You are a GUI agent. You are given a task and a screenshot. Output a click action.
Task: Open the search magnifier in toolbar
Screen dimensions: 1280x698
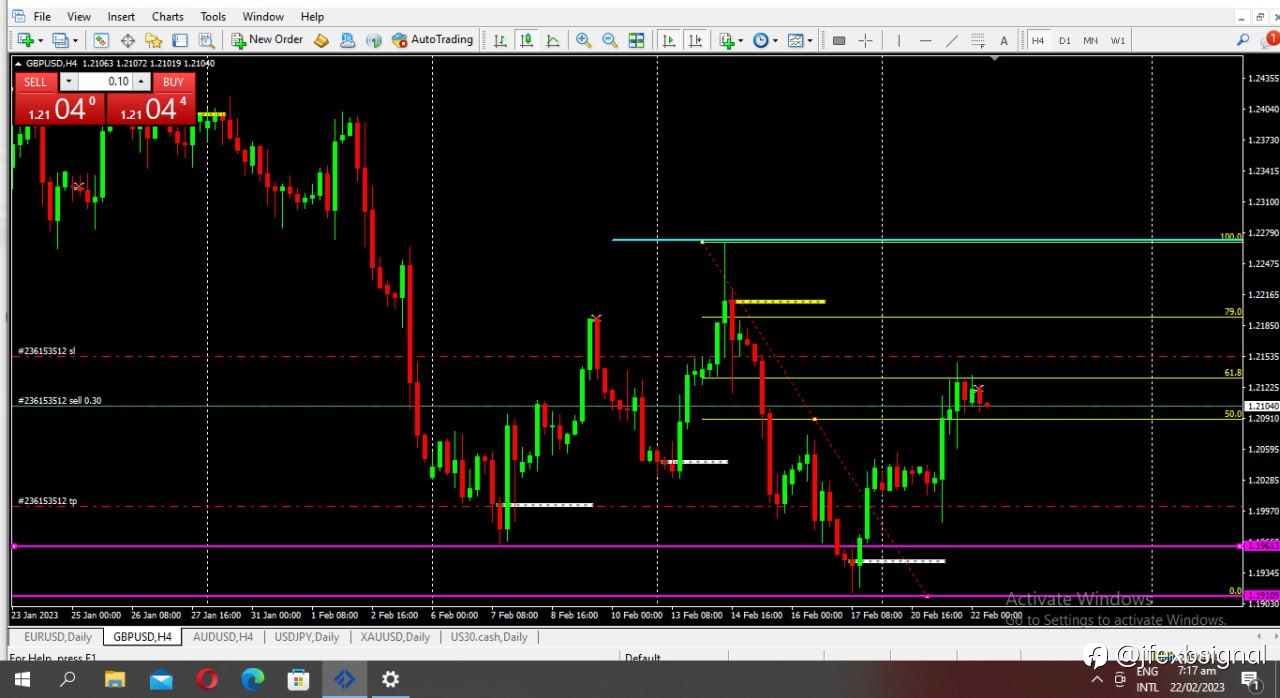tap(1243, 40)
